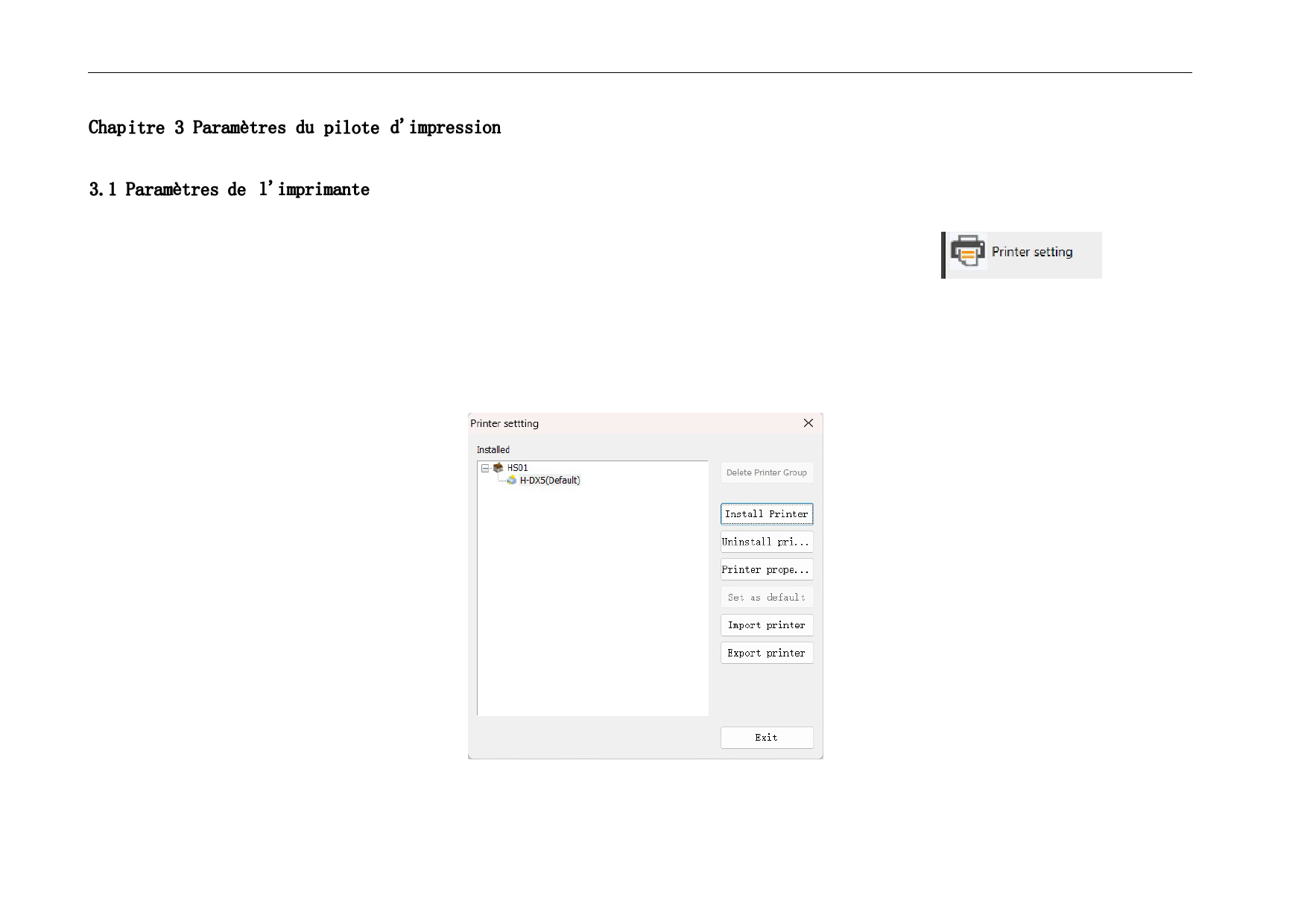Choose the Export printer button
This screenshot has width=1307, height=924.
(x=766, y=653)
